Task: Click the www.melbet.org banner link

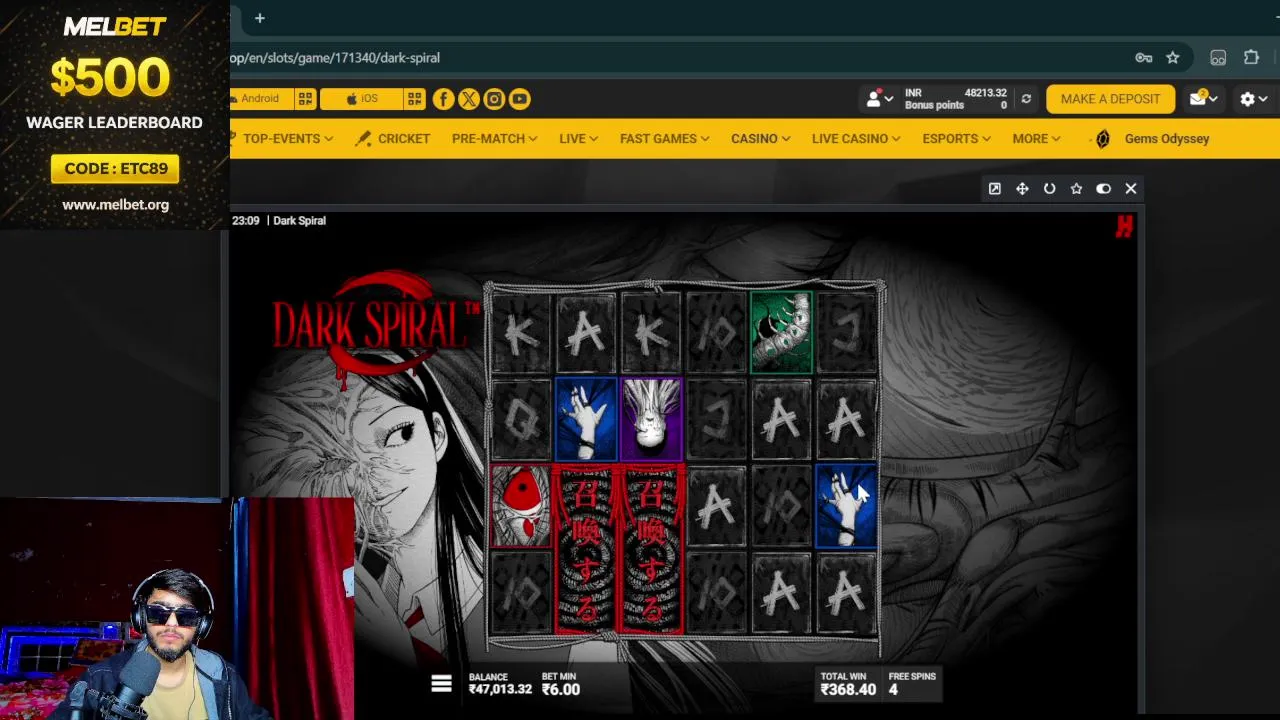Action: tap(115, 205)
